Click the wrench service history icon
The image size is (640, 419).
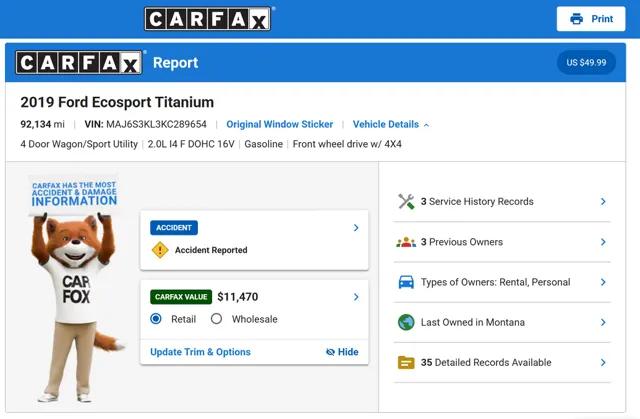click(x=406, y=202)
